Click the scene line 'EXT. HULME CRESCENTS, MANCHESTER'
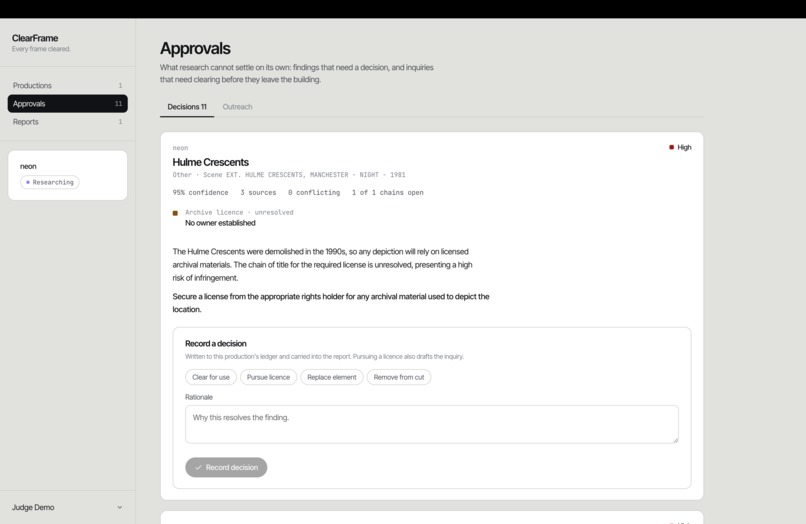Image resolution: width=806 pixels, height=524 pixels. point(287,175)
